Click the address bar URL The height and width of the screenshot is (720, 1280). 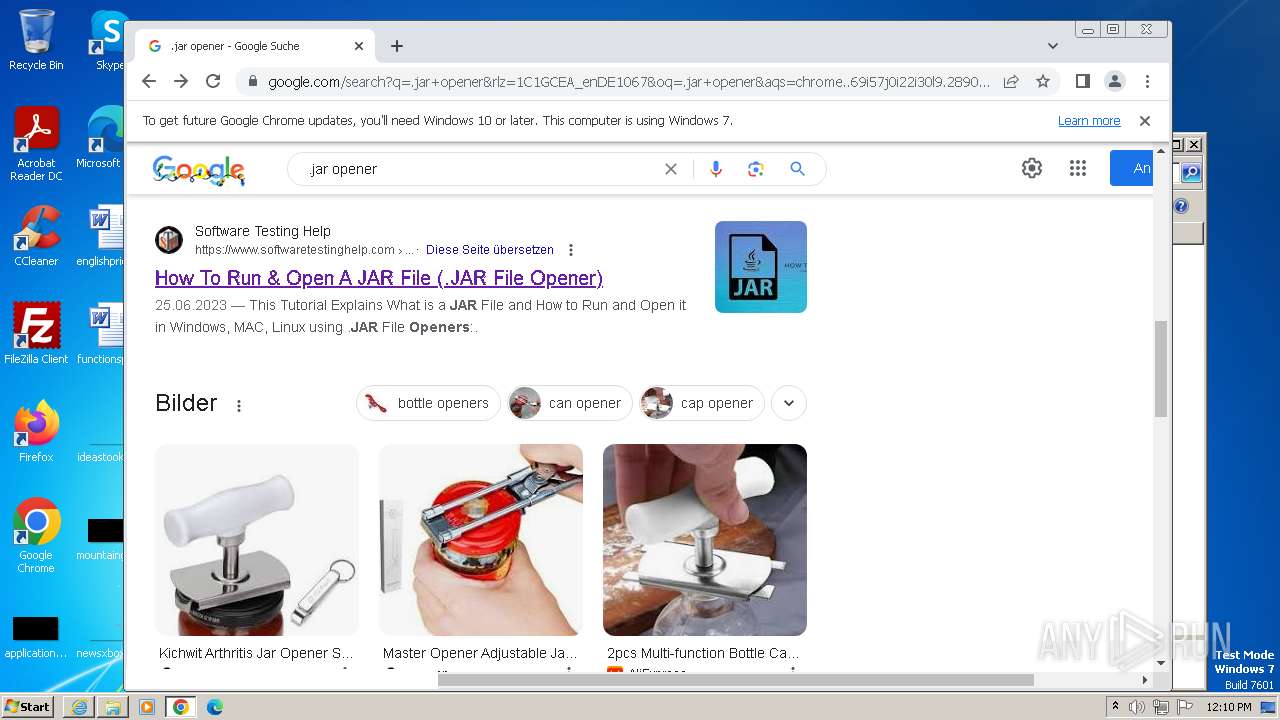click(628, 81)
